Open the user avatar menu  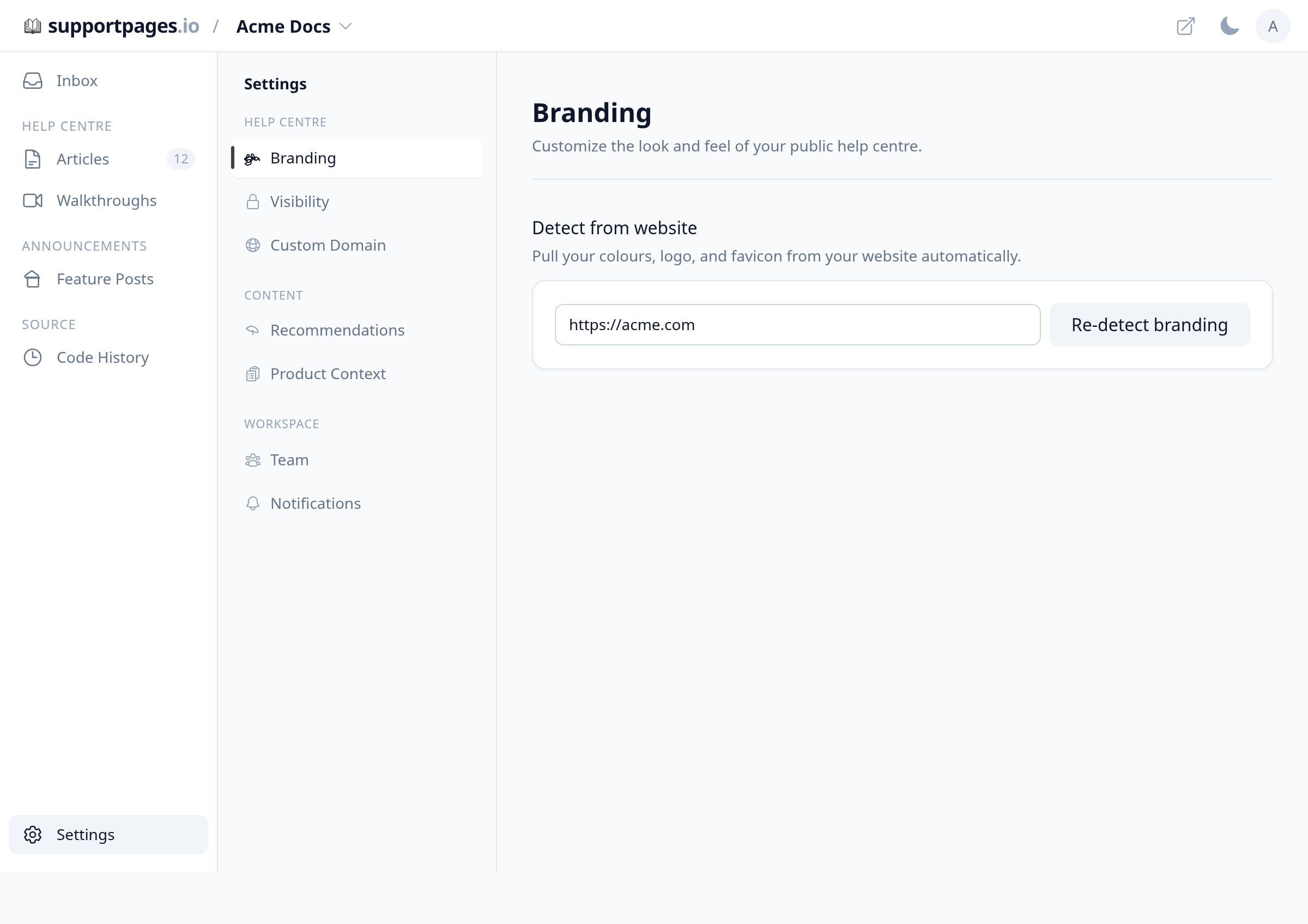pos(1273,26)
